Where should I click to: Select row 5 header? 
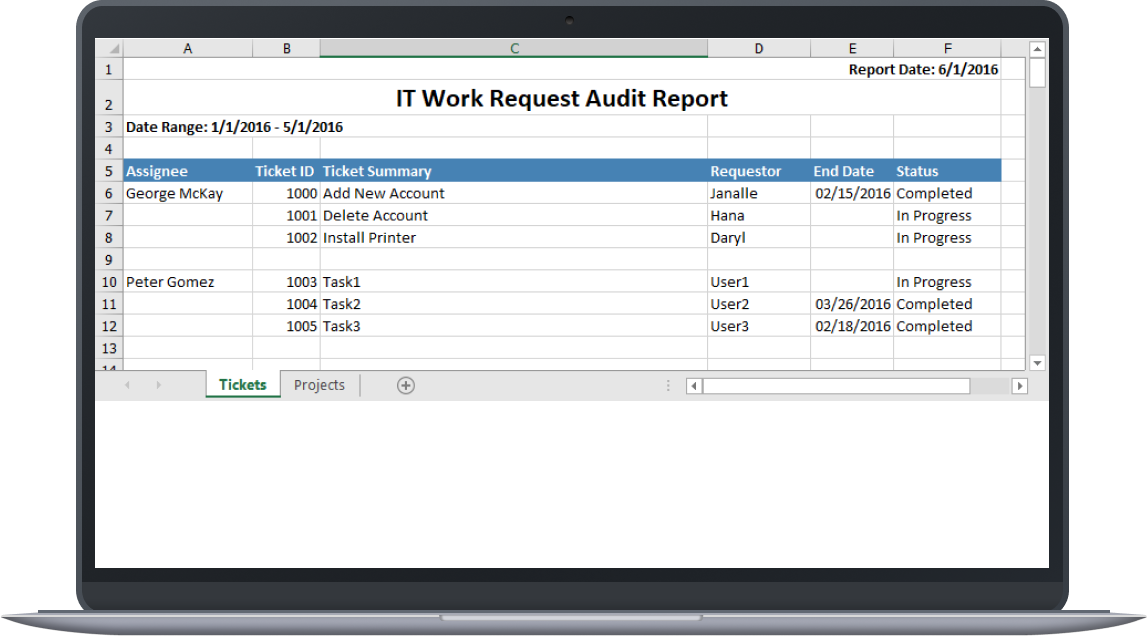point(108,170)
